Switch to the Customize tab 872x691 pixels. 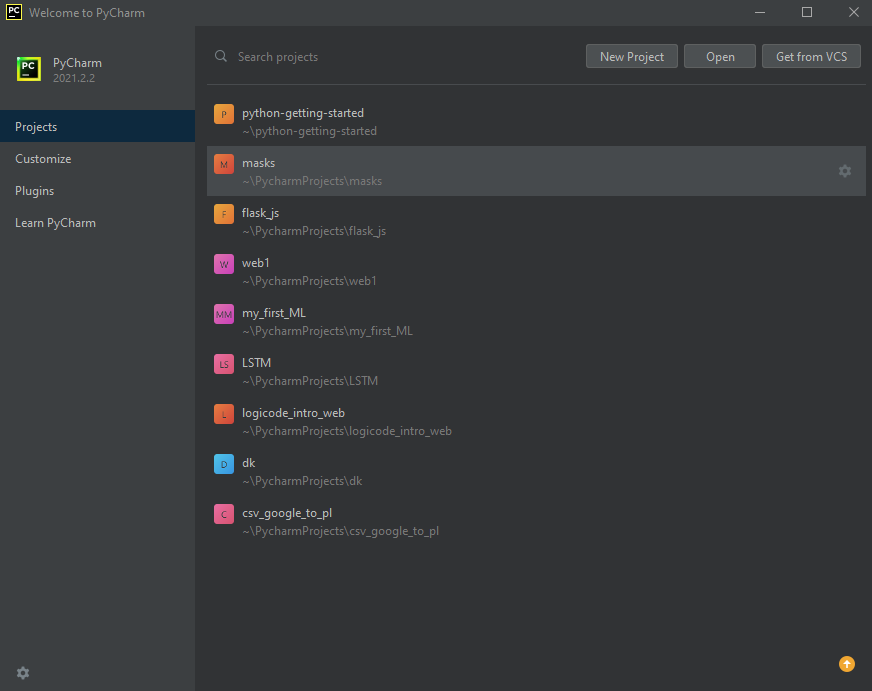(x=97, y=158)
